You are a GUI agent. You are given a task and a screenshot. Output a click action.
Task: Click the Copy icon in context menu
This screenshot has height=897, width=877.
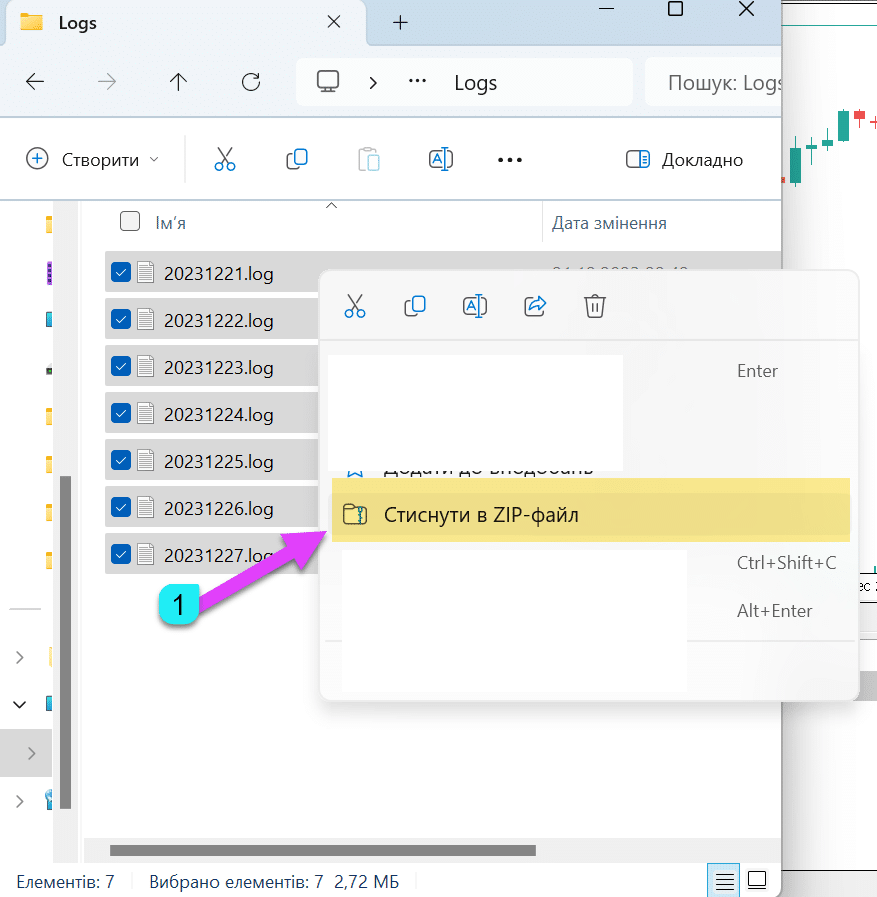tap(415, 306)
